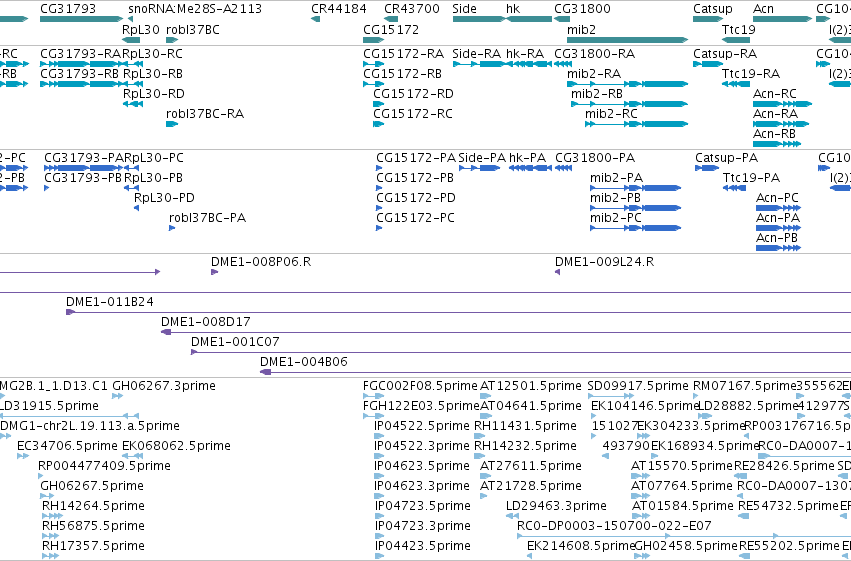Select EST RC0-DP0003-150700-022-E07

pyautogui.click(x=614, y=526)
